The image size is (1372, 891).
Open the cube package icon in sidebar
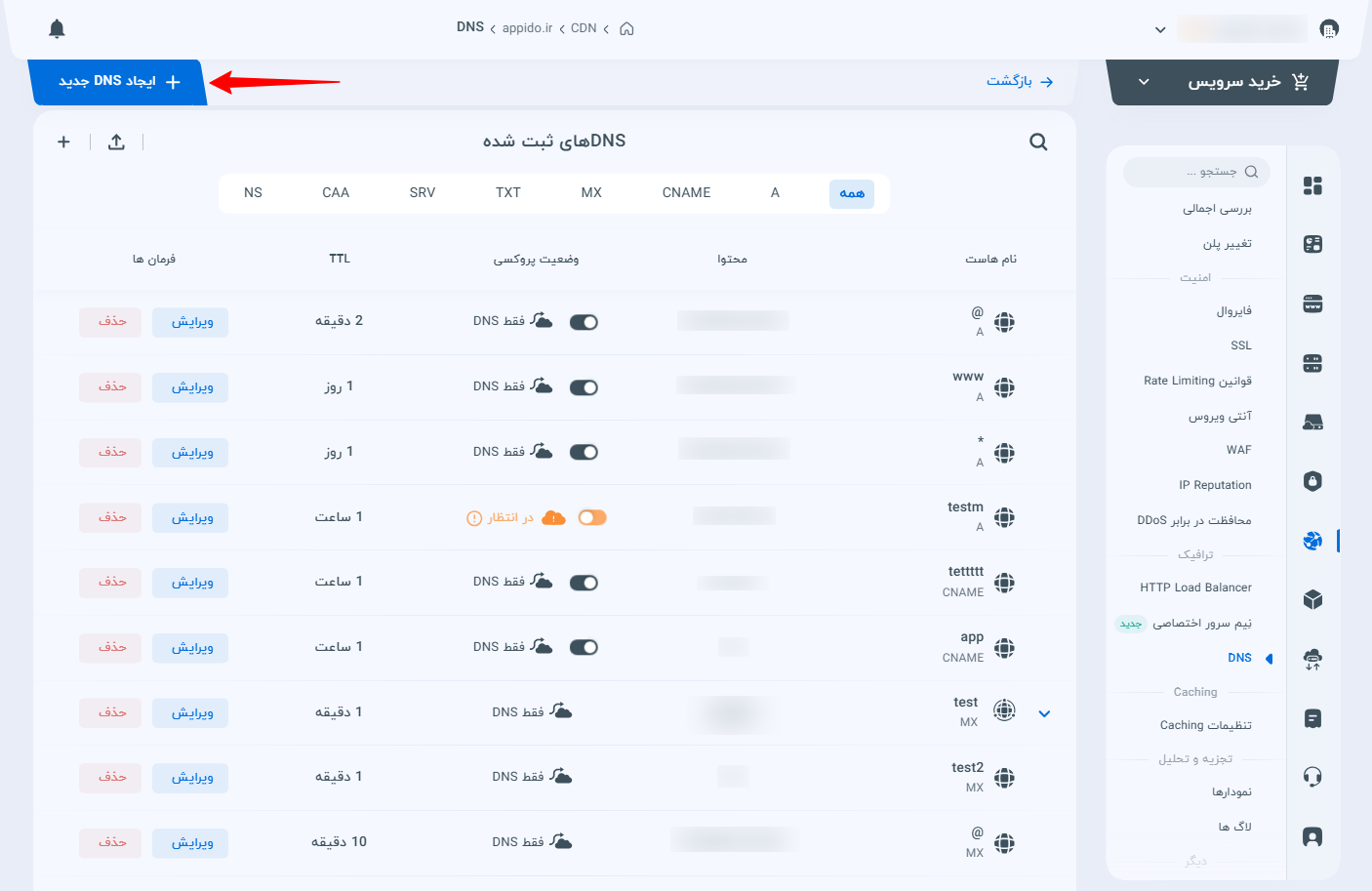click(x=1312, y=599)
